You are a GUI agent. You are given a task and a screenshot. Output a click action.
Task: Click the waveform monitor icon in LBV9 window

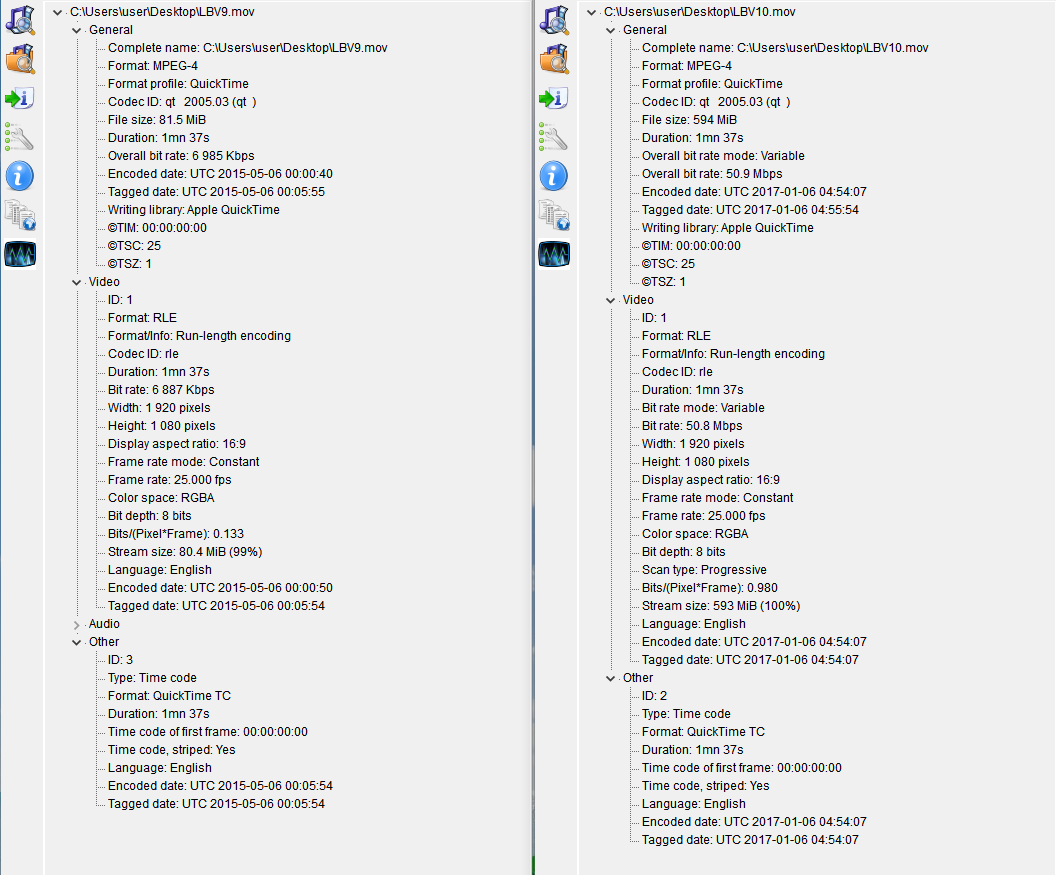coord(20,255)
